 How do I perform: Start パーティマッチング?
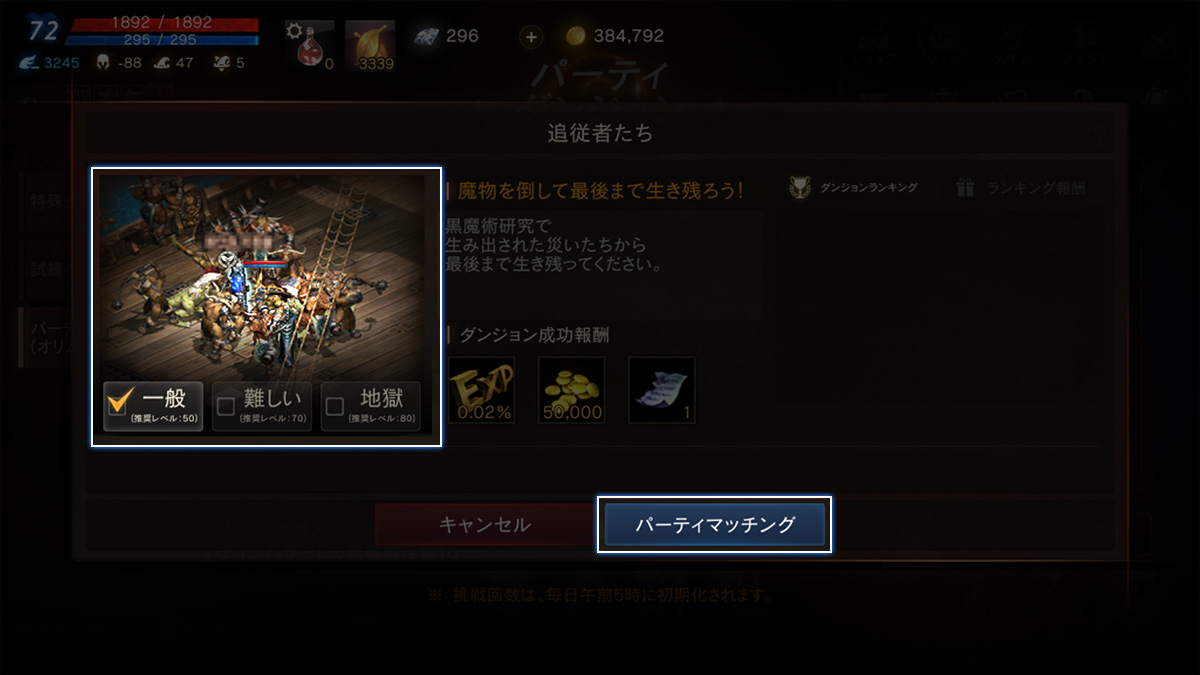click(x=715, y=525)
